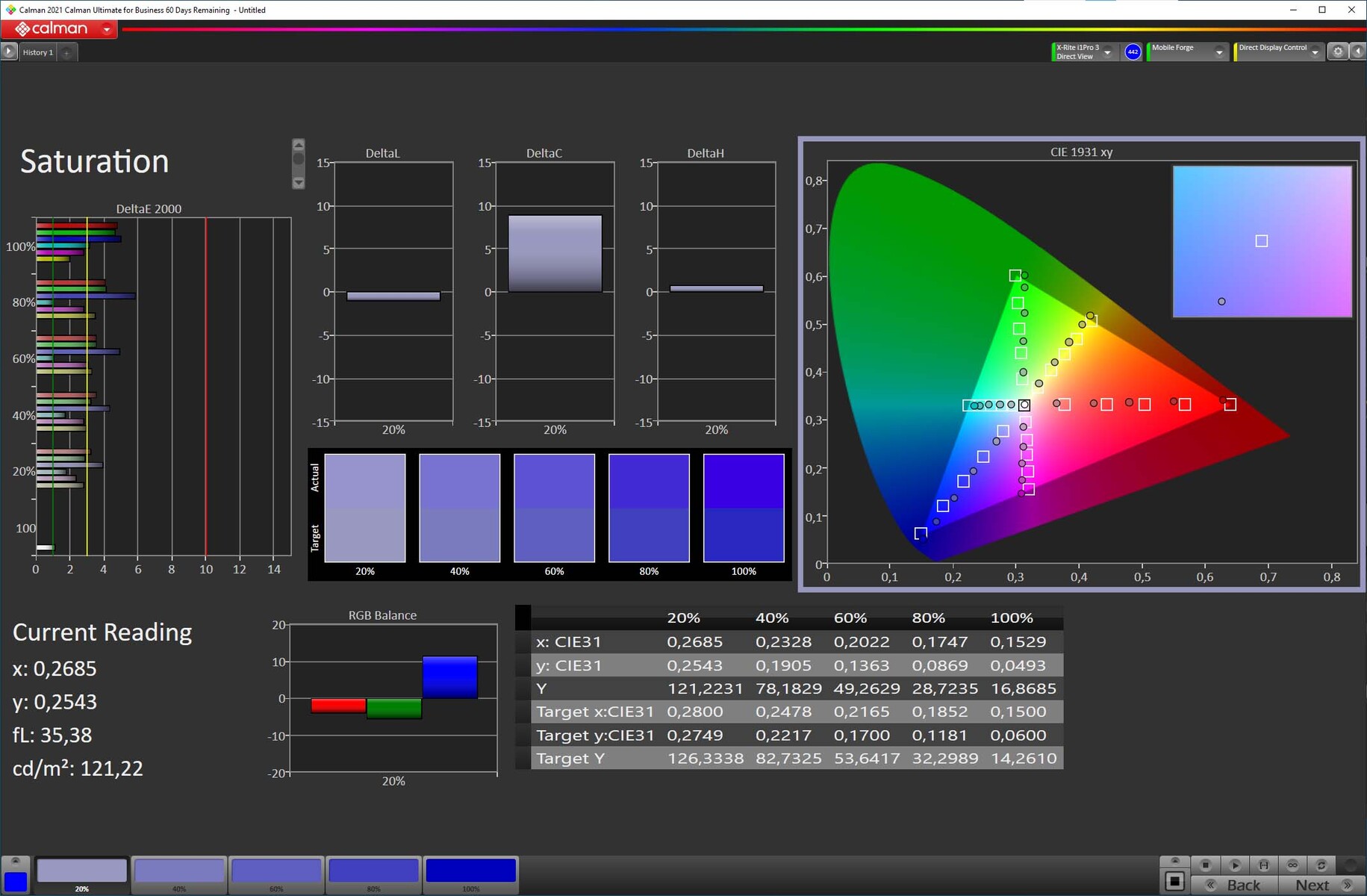The height and width of the screenshot is (896, 1367).
Task: Open the Direct Display Control dropdown
Action: 1315,52
